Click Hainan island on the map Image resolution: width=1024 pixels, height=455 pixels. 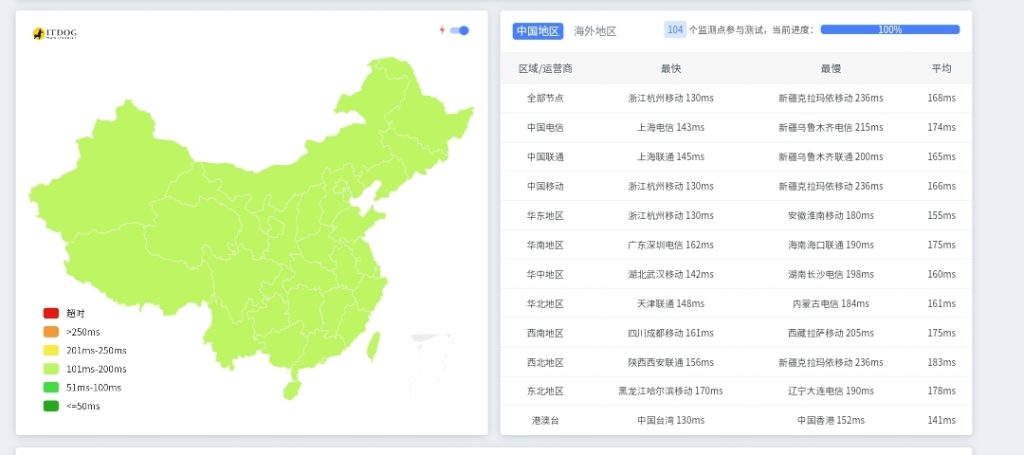pos(291,388)
